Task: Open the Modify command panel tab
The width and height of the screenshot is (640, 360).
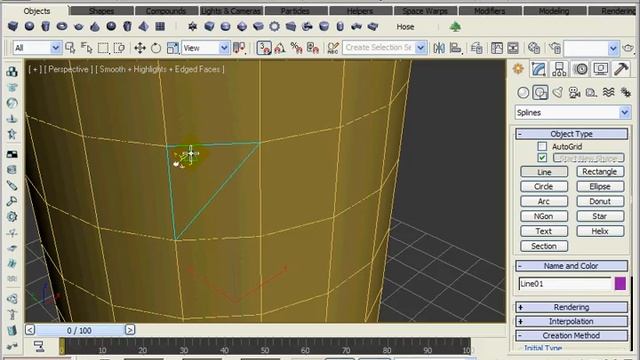Action: coord(538,69)
